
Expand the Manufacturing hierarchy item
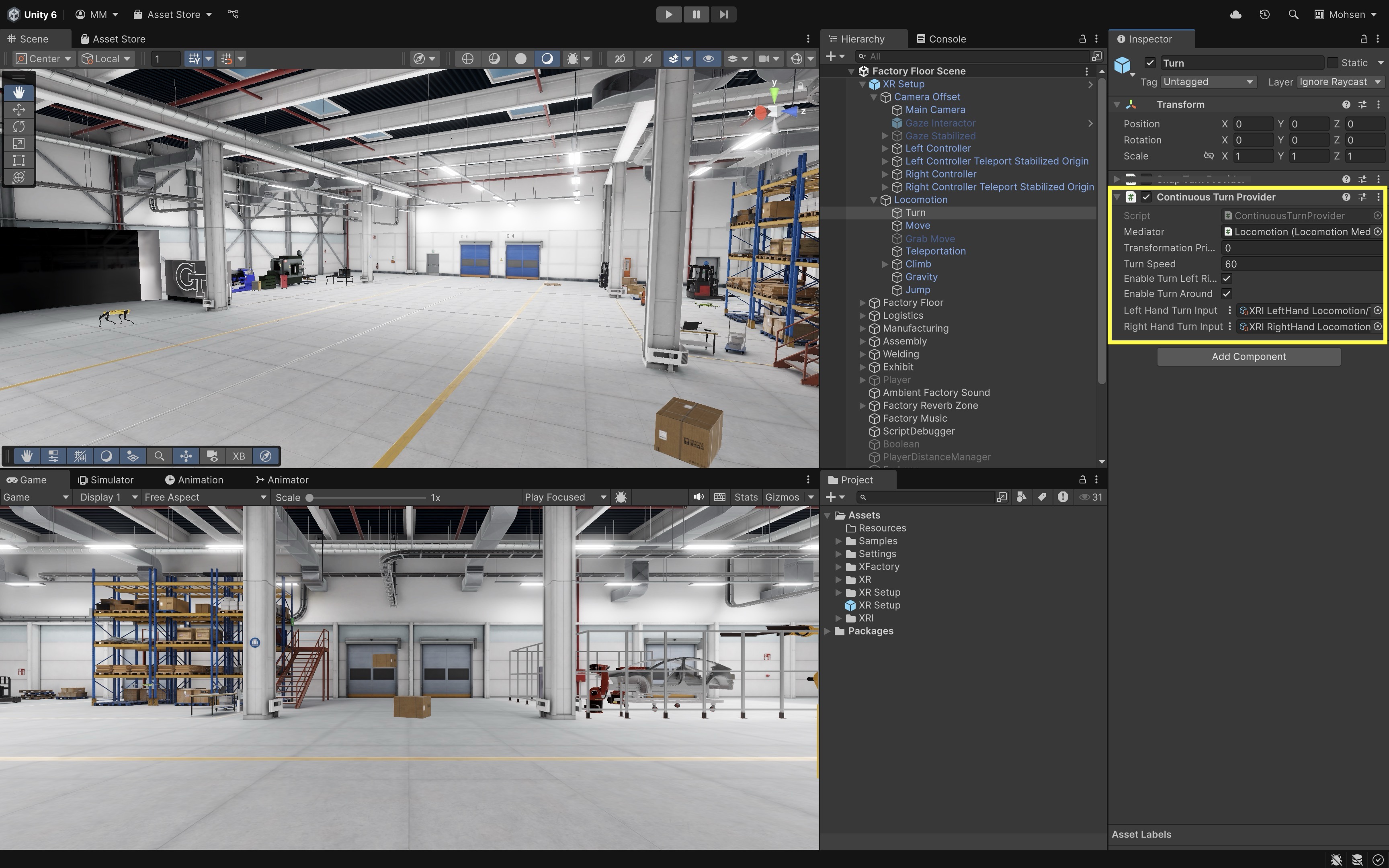point(862,328)
